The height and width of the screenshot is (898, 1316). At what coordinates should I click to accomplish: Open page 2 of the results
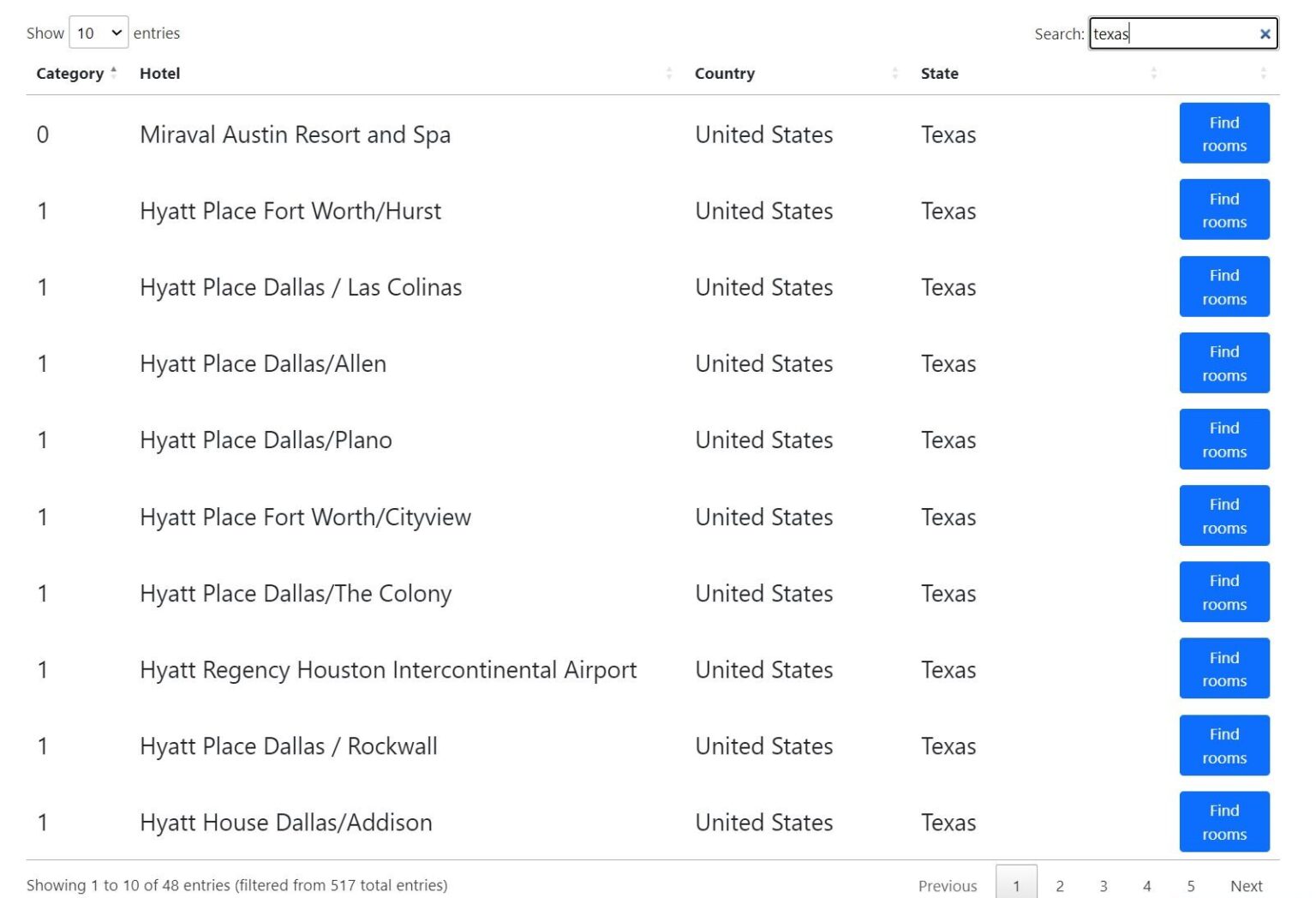point(1060,886)
